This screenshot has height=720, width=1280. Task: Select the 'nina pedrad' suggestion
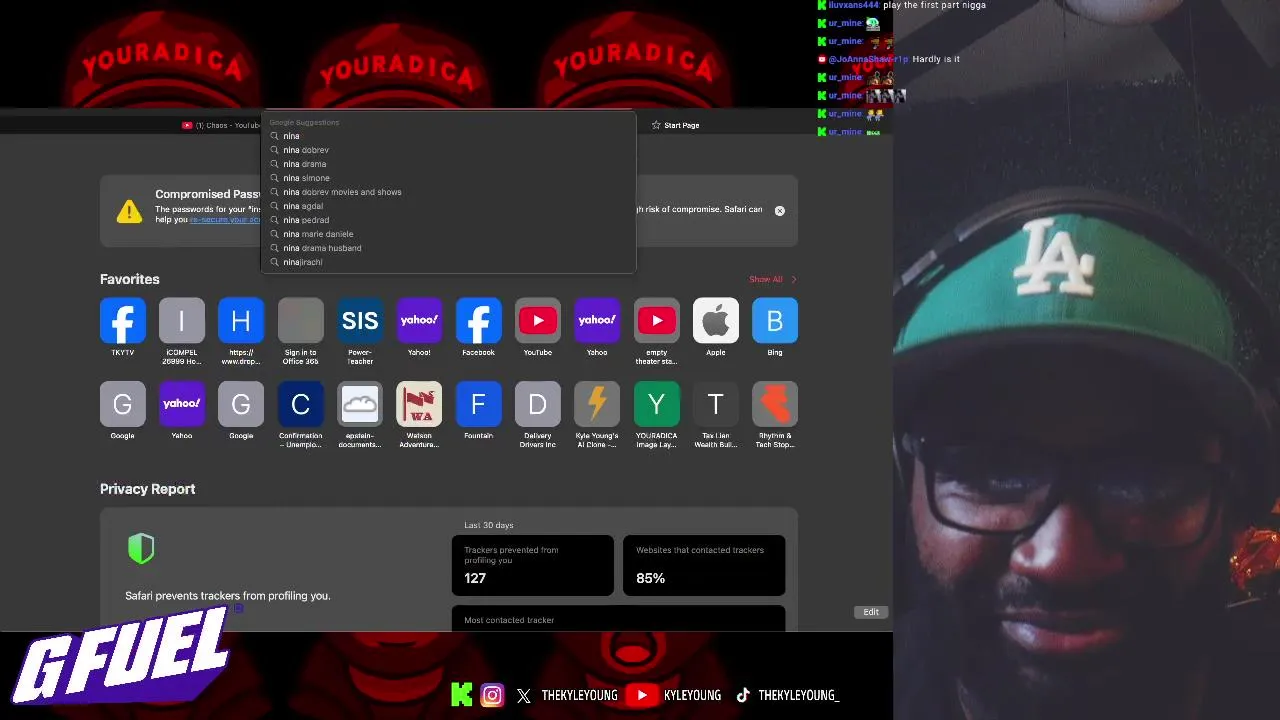pyautogui.click(x=448, y=220)
